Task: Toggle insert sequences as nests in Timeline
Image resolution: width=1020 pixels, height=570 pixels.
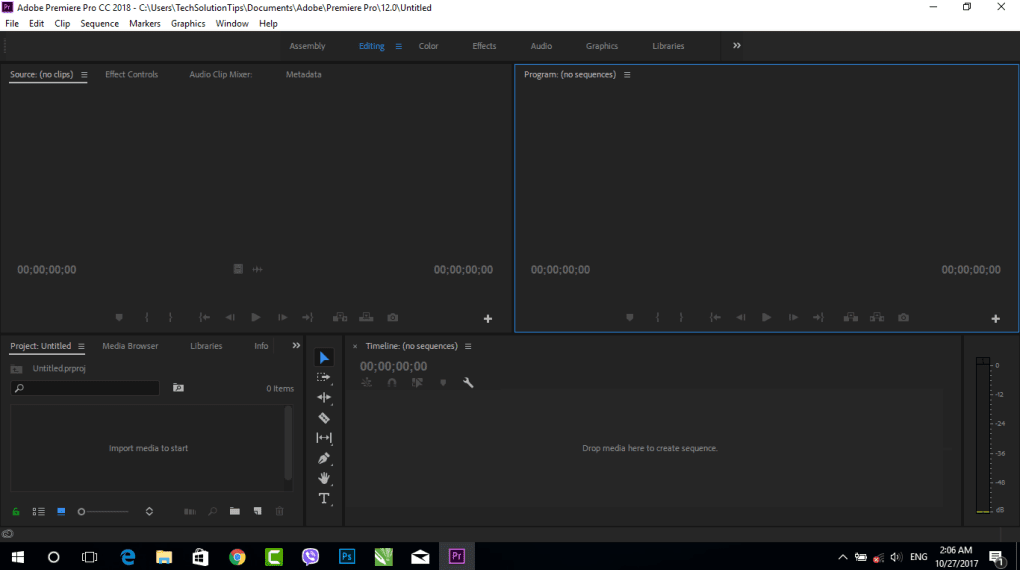Action: click(x=367, y=383)
